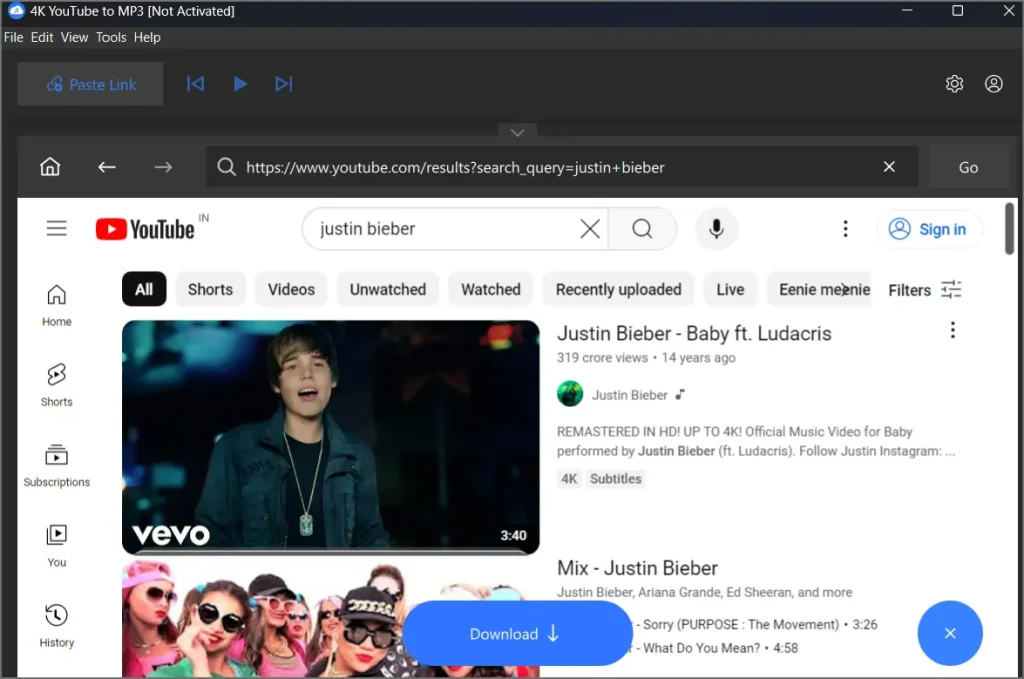Open the app settings gear
The width and height of the screenshot is (1024, 679).
coord(954,84)
